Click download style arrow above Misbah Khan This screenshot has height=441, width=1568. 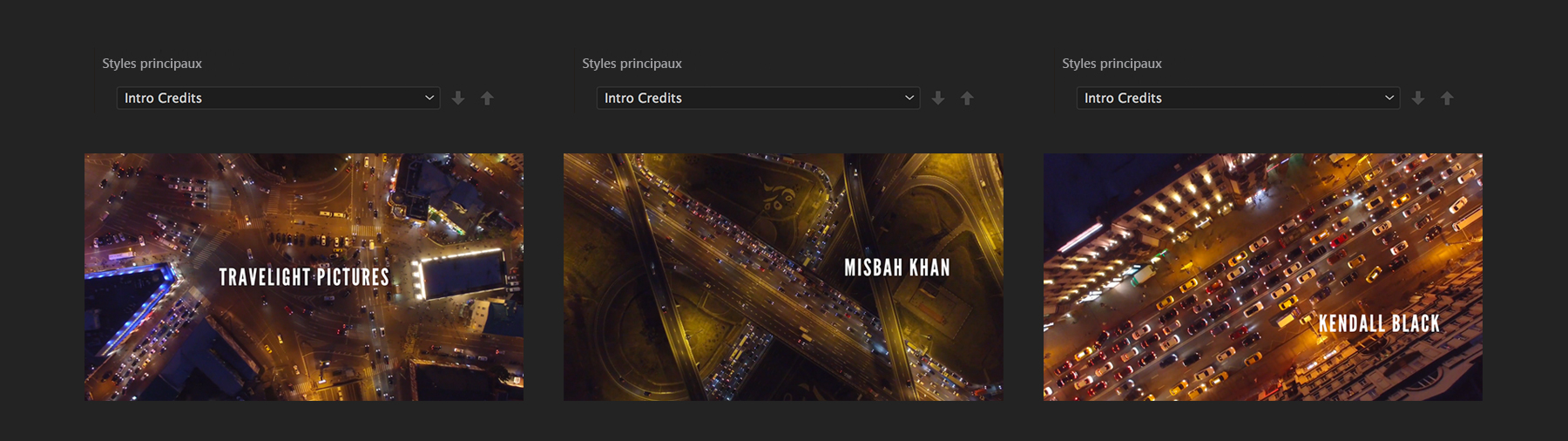pos(938,98)
